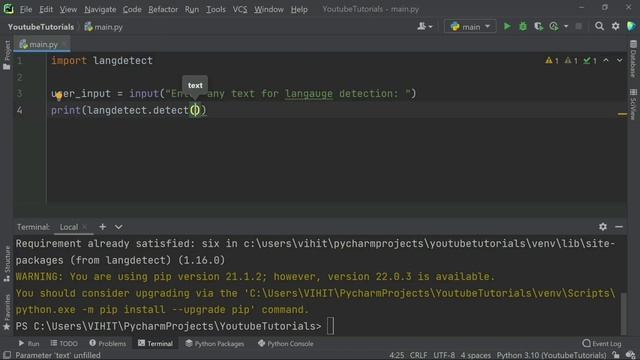
Task: Open the Navigate menu
Action: (x=100, y=9)
